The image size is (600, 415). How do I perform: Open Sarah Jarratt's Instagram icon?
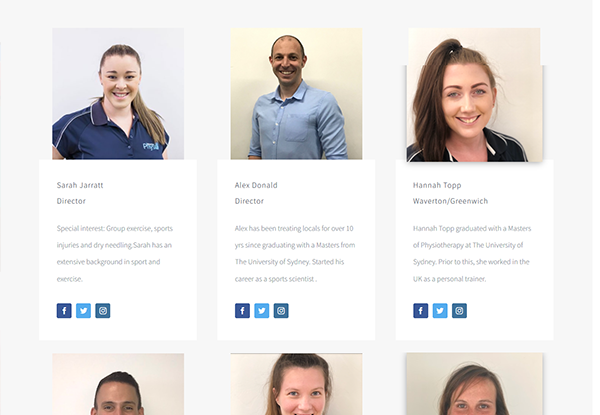click(x=103, y=311)
